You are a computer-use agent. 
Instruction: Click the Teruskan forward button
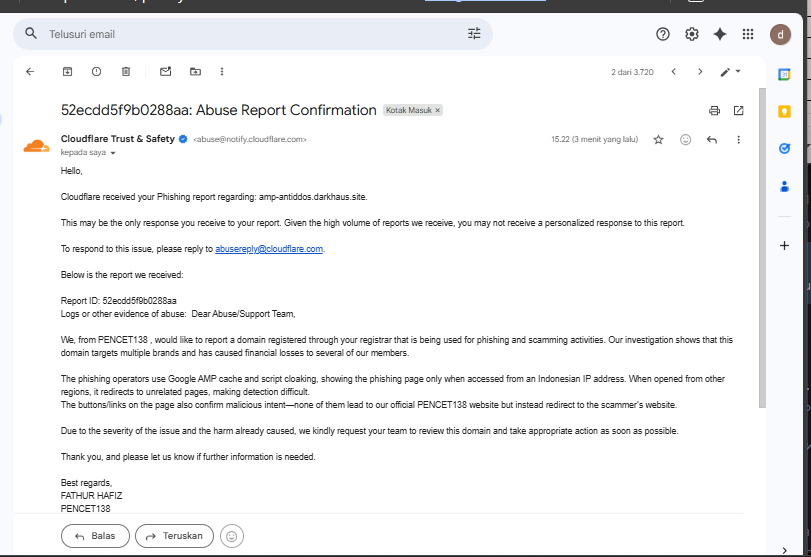pos(174,536)
